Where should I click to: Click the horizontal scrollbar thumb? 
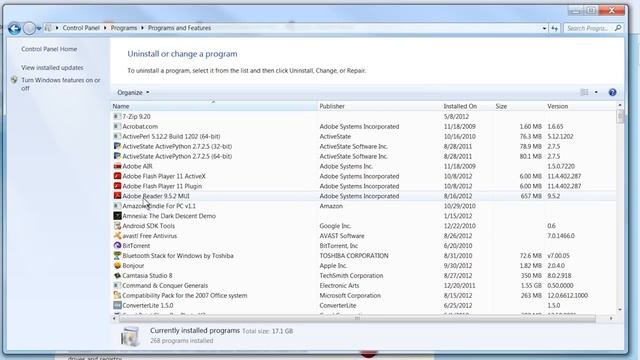tap(357, 318)
